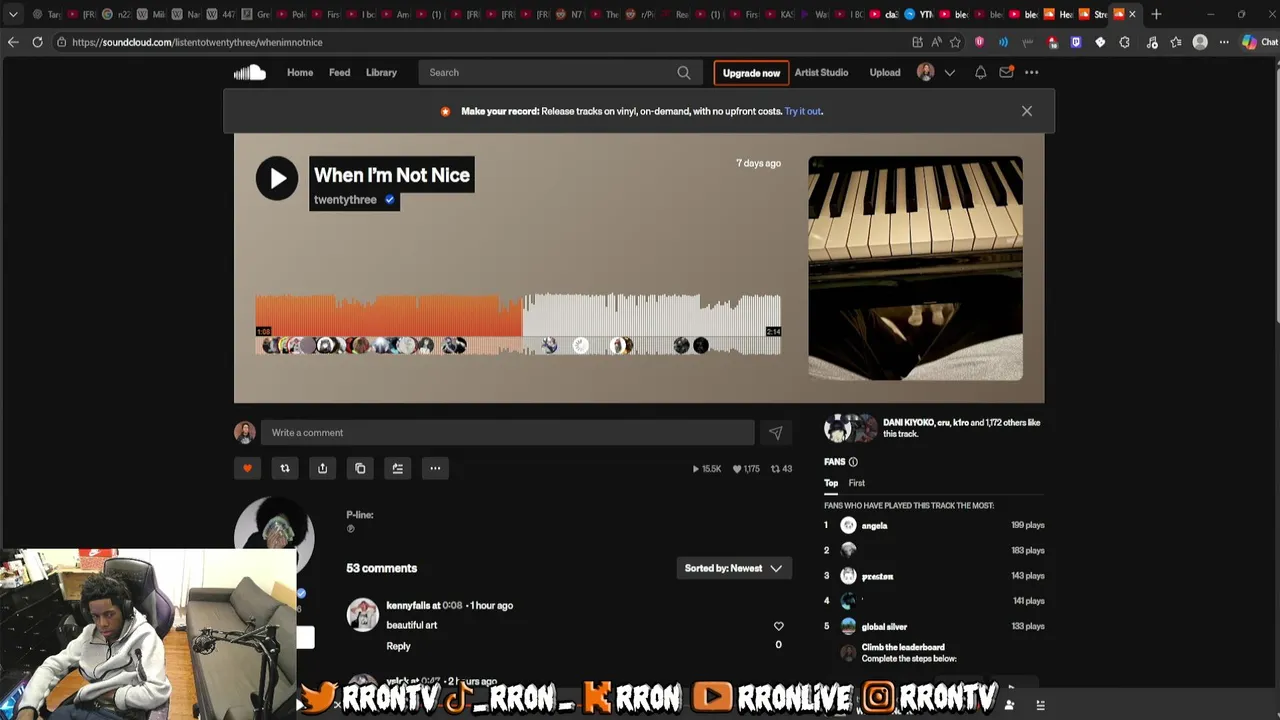This screenshot has width=1280, height=720.
Task: Share the track using share icon
Action: [322, 468]
